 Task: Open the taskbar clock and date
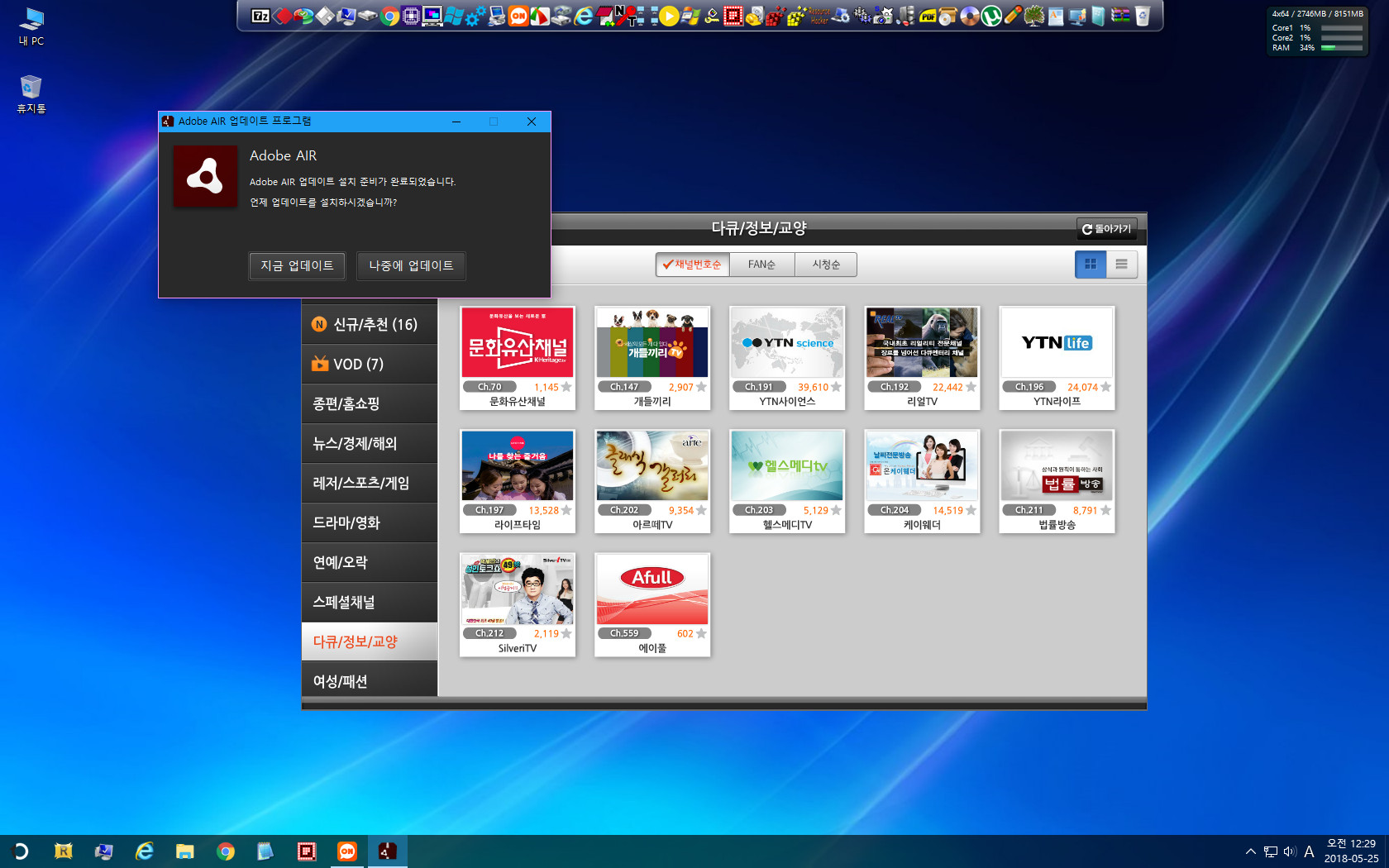(1351, 851)
